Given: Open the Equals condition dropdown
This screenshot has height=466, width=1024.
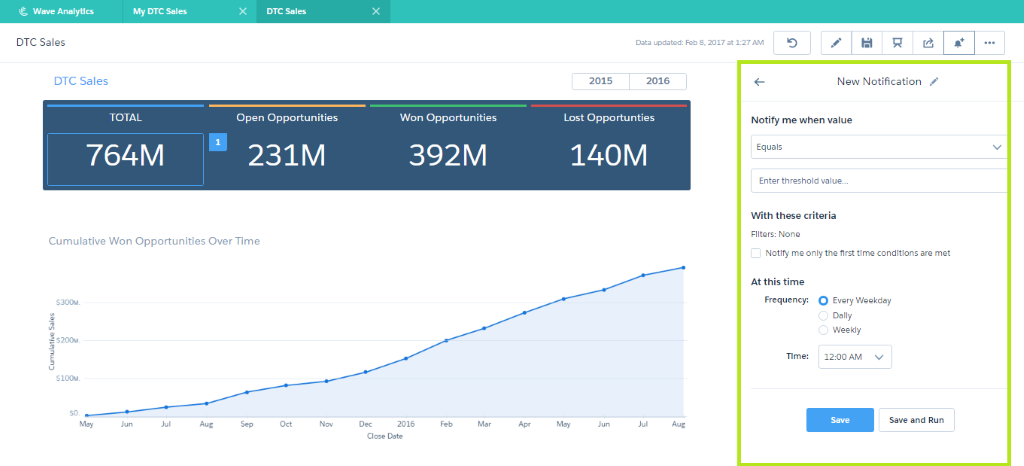Looking at the screenshot, I should tap(879, 147).
